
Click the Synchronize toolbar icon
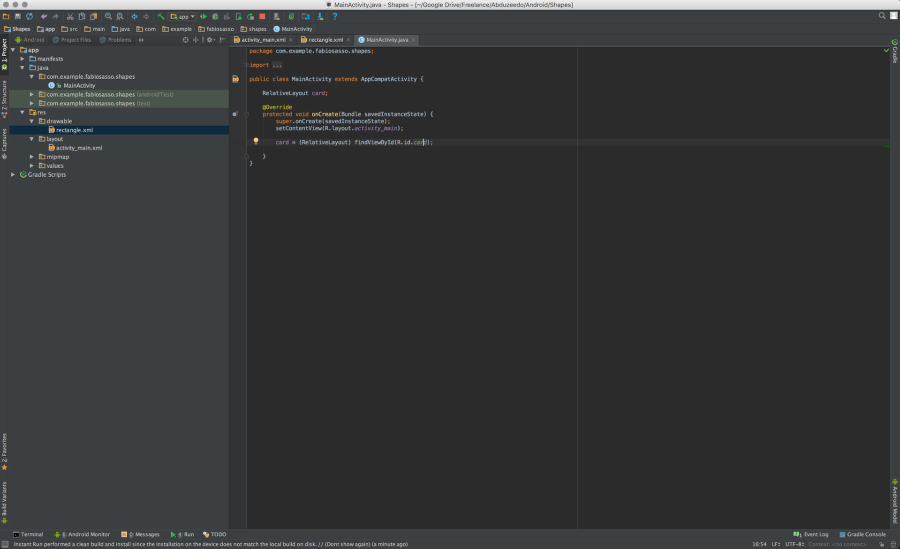pyautogui.click(x=29, y=17)
